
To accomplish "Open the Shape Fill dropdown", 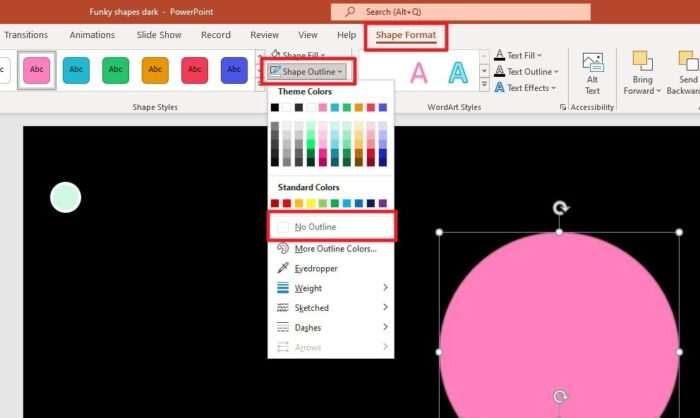I will (x=298, y=54).
